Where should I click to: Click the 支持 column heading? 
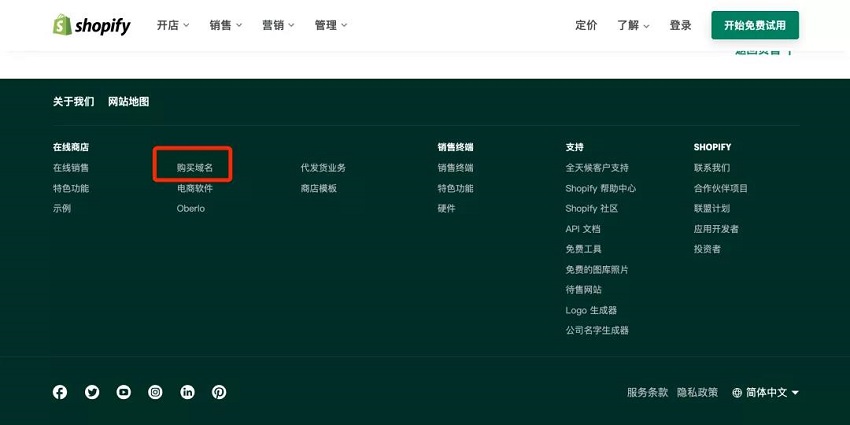tap(575, 147)
